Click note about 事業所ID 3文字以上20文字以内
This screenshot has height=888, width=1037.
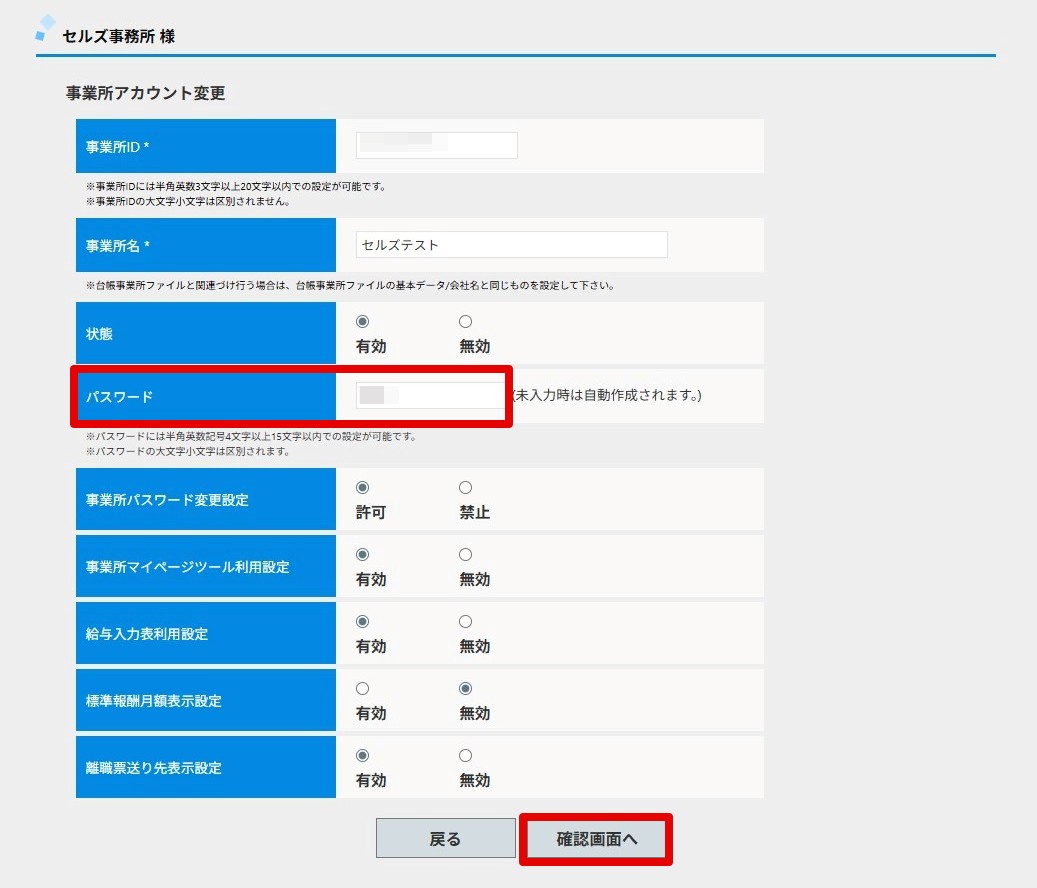(236, 186)
